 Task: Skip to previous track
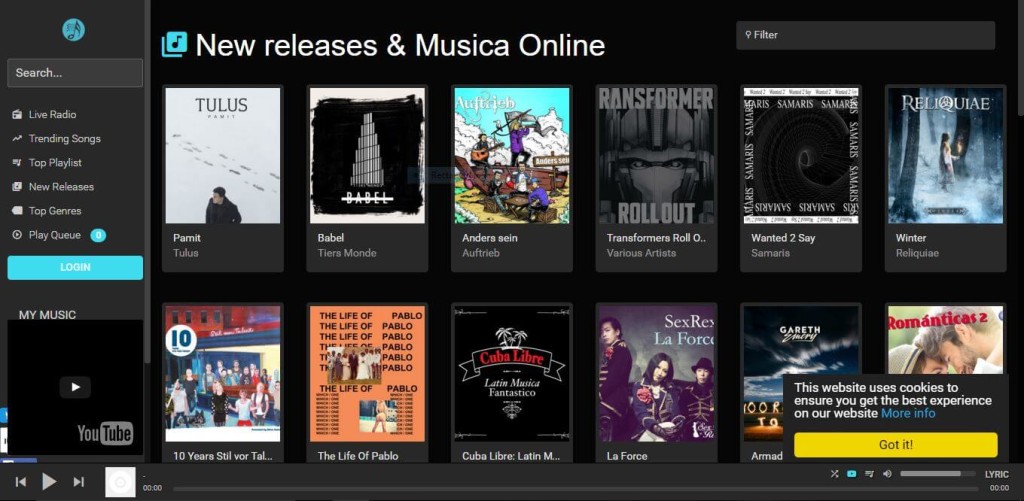click(x=21, y=482)
